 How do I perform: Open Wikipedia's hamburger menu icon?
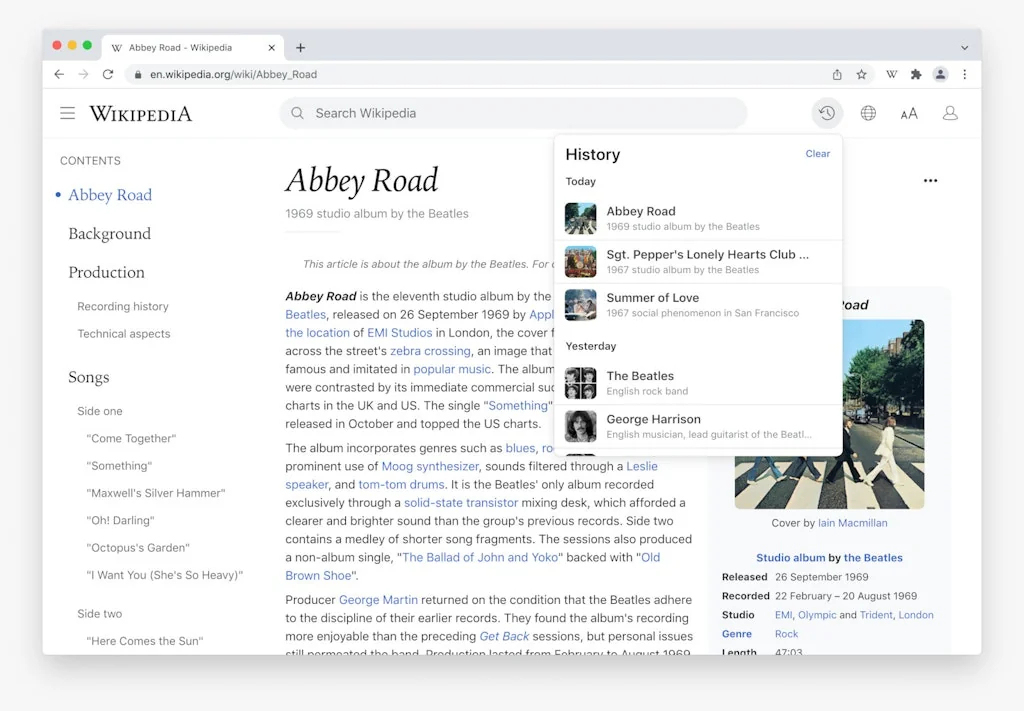coord(67,113)
